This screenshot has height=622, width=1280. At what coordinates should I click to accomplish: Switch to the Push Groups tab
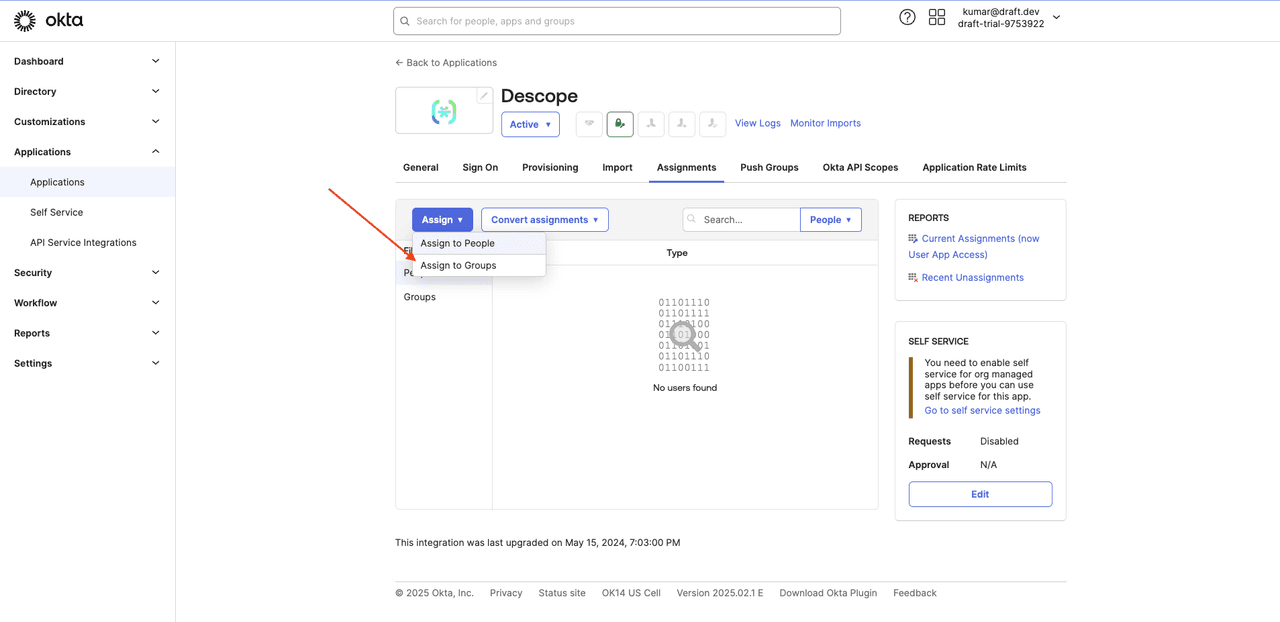coord(768,167)
